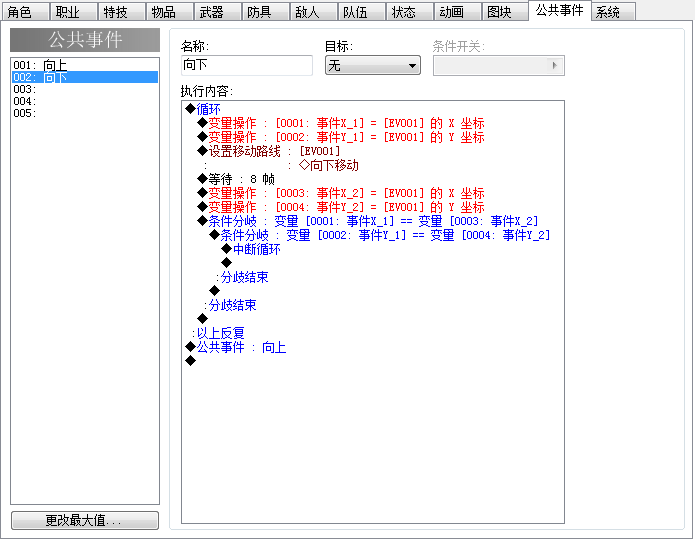Click the 更改最大值... button
Screen dimensions: 695x540
click(85, 520)
